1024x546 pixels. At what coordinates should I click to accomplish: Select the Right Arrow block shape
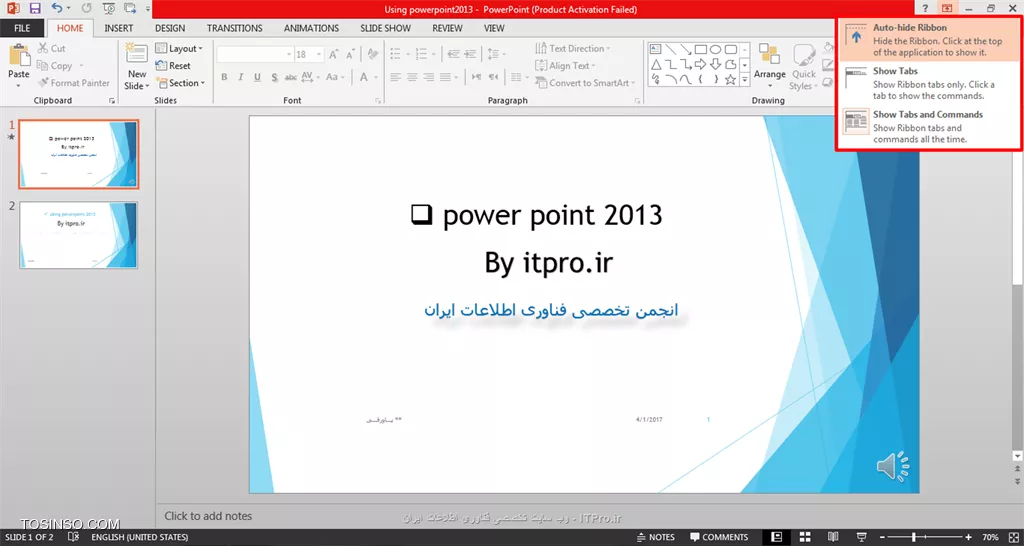[701, 64]
